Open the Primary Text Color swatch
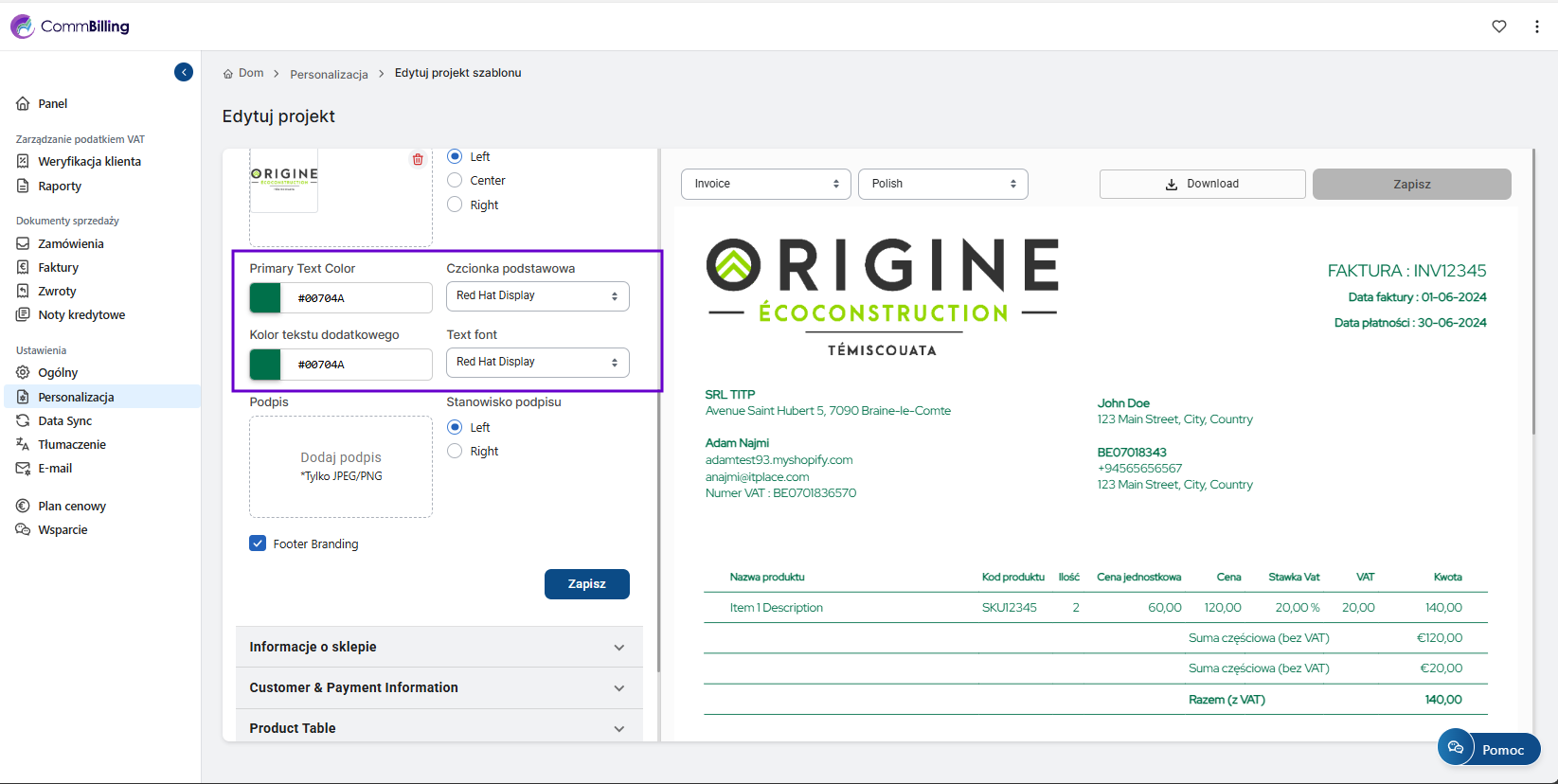Image resolution: width=1558 pixels, height=784 pixels. coord(265,297)
